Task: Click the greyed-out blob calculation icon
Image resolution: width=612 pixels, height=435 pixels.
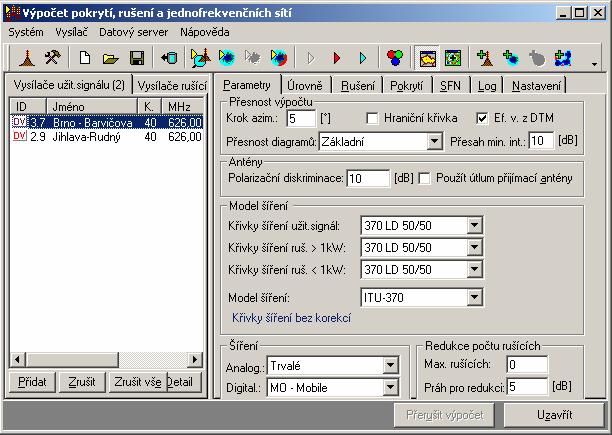Action: 253,58
